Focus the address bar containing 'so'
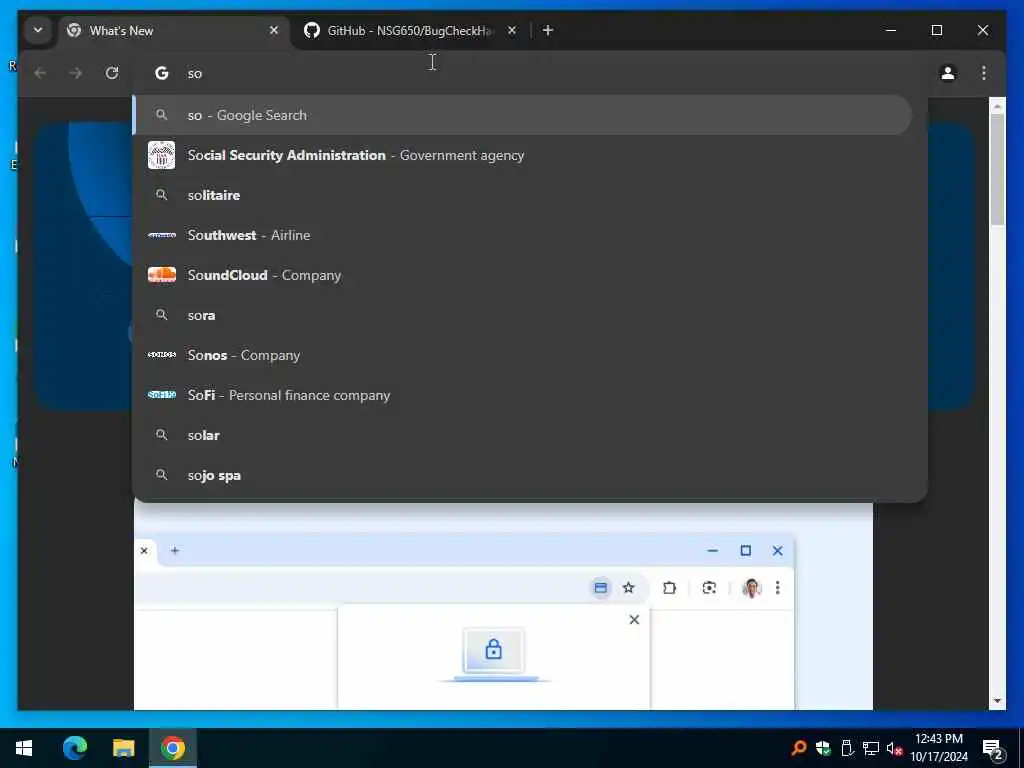Image resolution: width=1024 pixels, height=768 pixels. click(529, 73)
